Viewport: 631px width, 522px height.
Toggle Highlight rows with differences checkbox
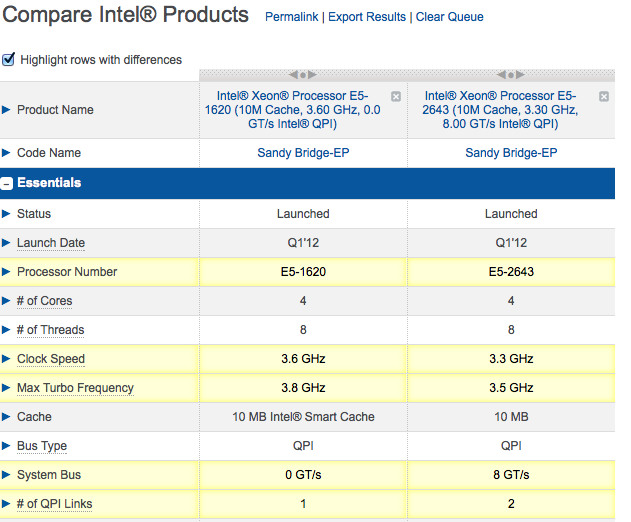pyautogui.click(x=9, y=59)
